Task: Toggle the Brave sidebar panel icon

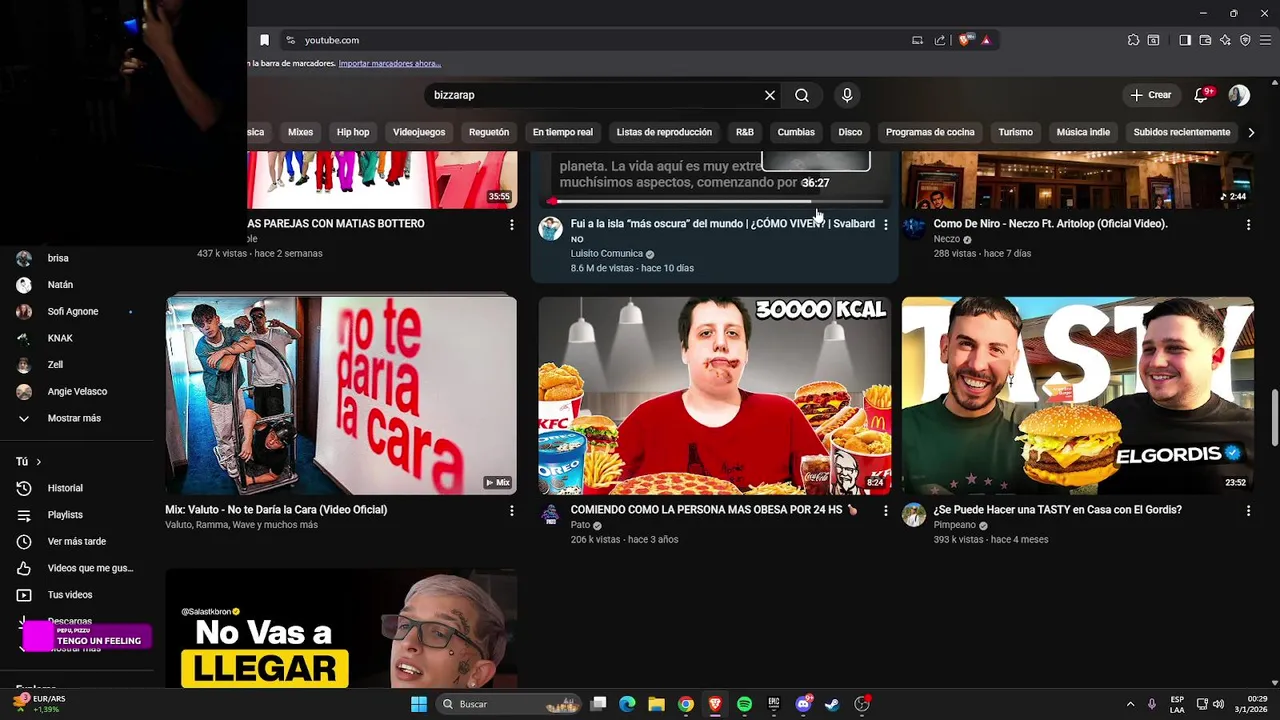Action: coord(1184,40)
